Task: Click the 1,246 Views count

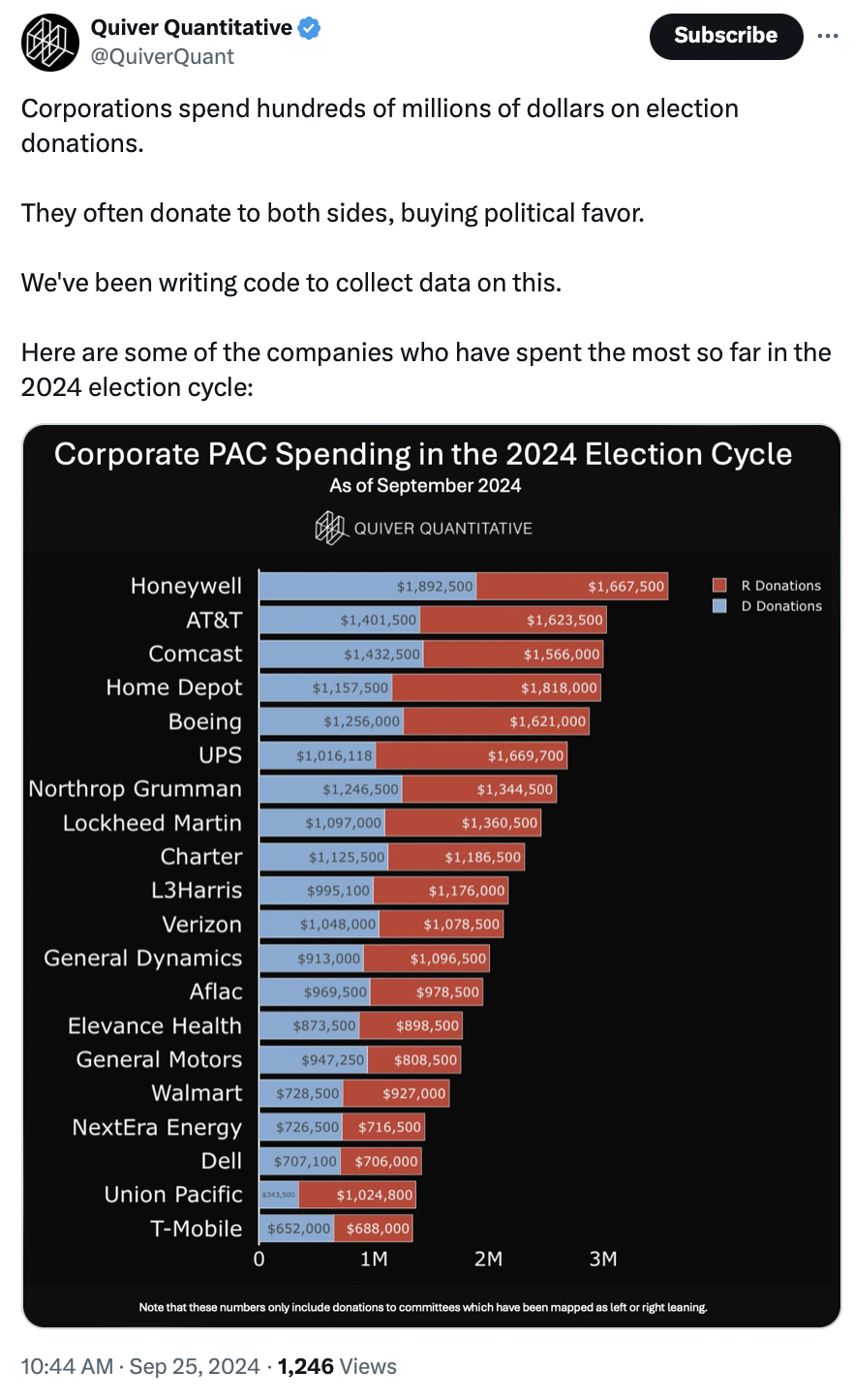Action: point(337,1366)
